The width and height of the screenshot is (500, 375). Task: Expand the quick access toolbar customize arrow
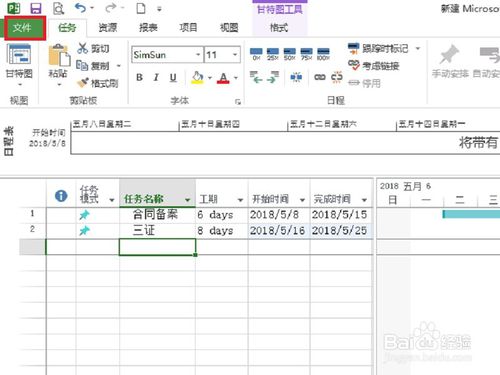coord(159,9)
